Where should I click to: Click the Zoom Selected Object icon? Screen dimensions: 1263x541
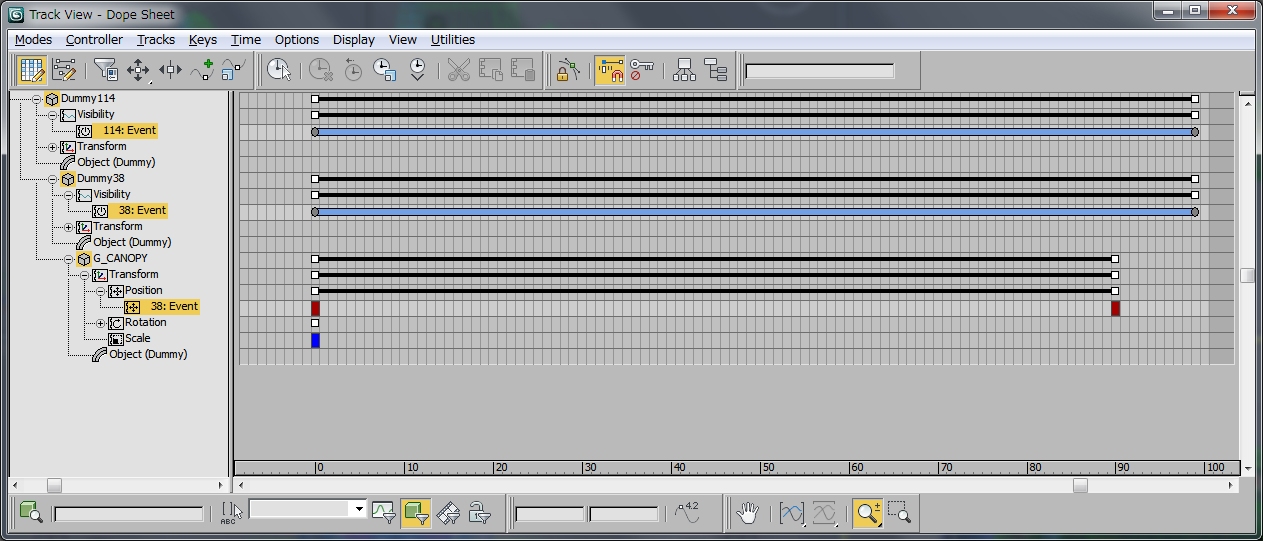pyautogui.click(x=31, y=513)
